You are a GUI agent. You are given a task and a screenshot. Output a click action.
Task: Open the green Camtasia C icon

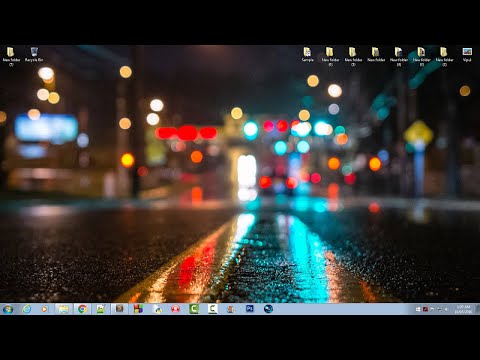[x=194, y=309]
